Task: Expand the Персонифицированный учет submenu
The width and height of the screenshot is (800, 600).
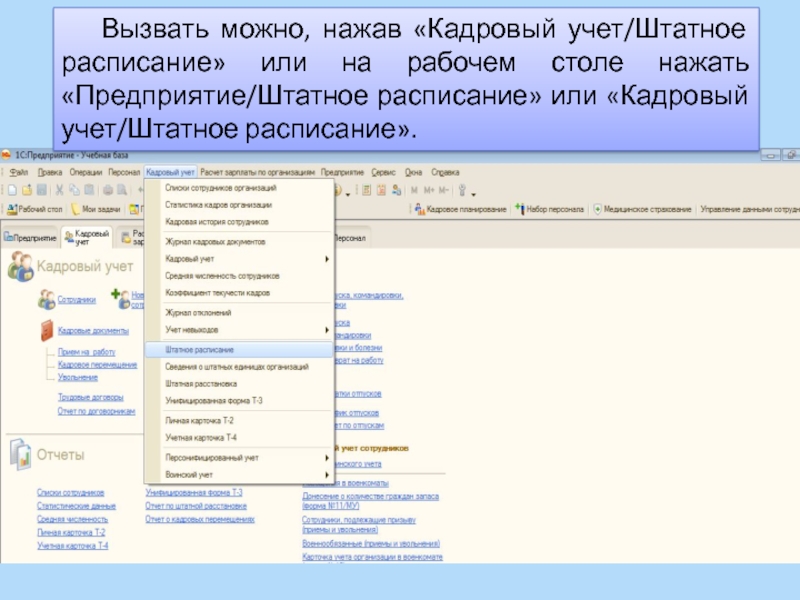Action: click(327, 457)
